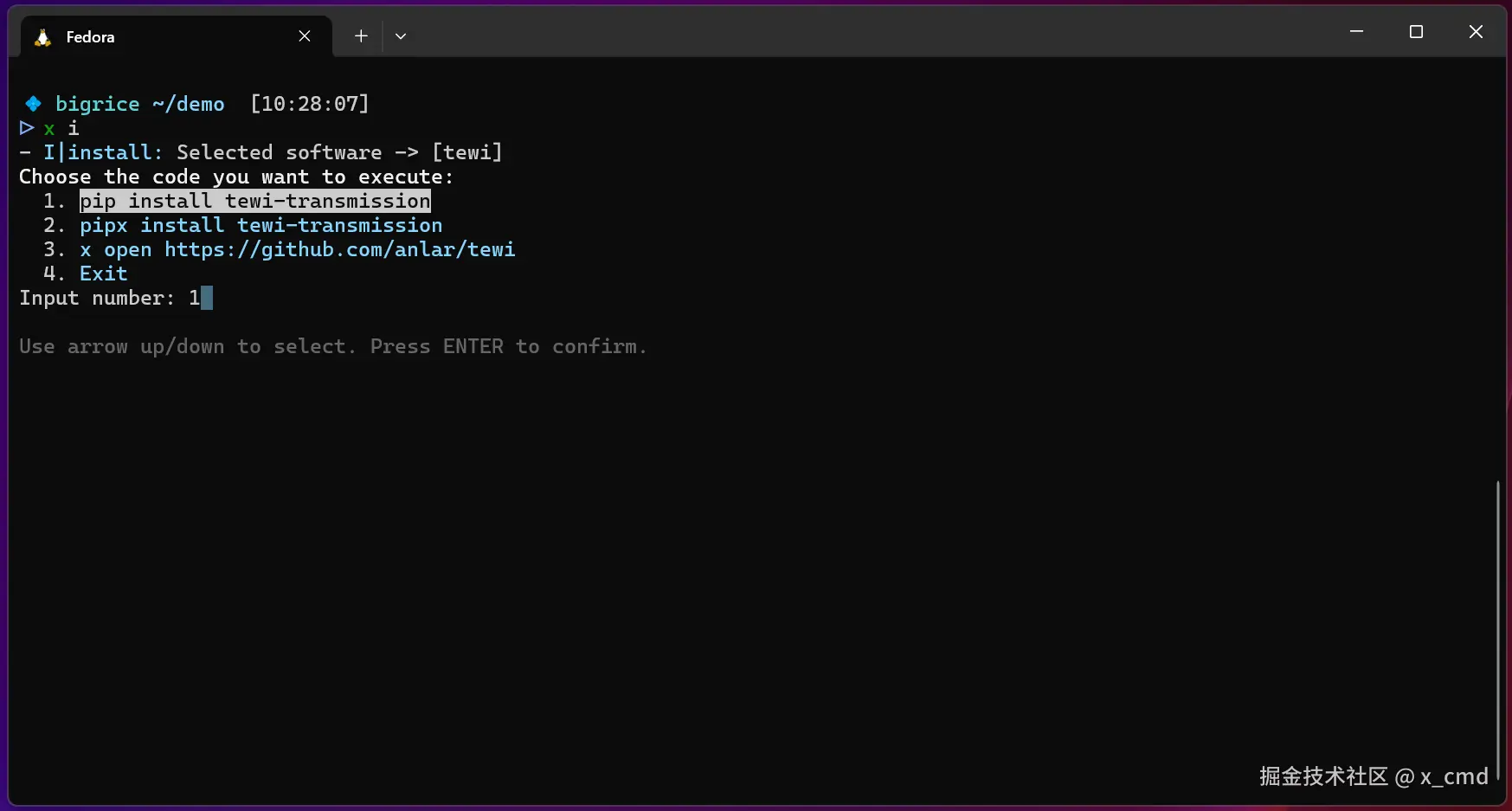The width and height of the screenshot is (1512, 811).
Task: Click the Fedora penguin icon
Action: [x=42, y=36]
